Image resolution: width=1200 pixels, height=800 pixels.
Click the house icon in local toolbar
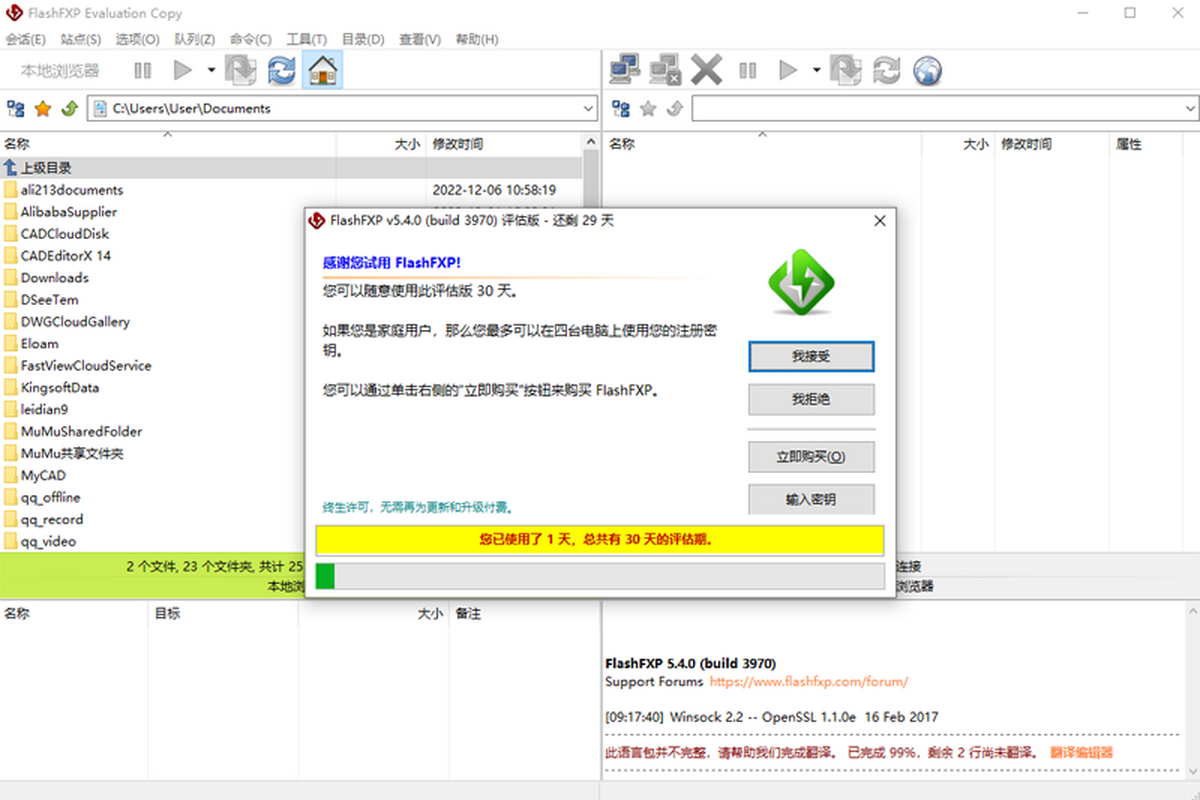tap(322, 70)
